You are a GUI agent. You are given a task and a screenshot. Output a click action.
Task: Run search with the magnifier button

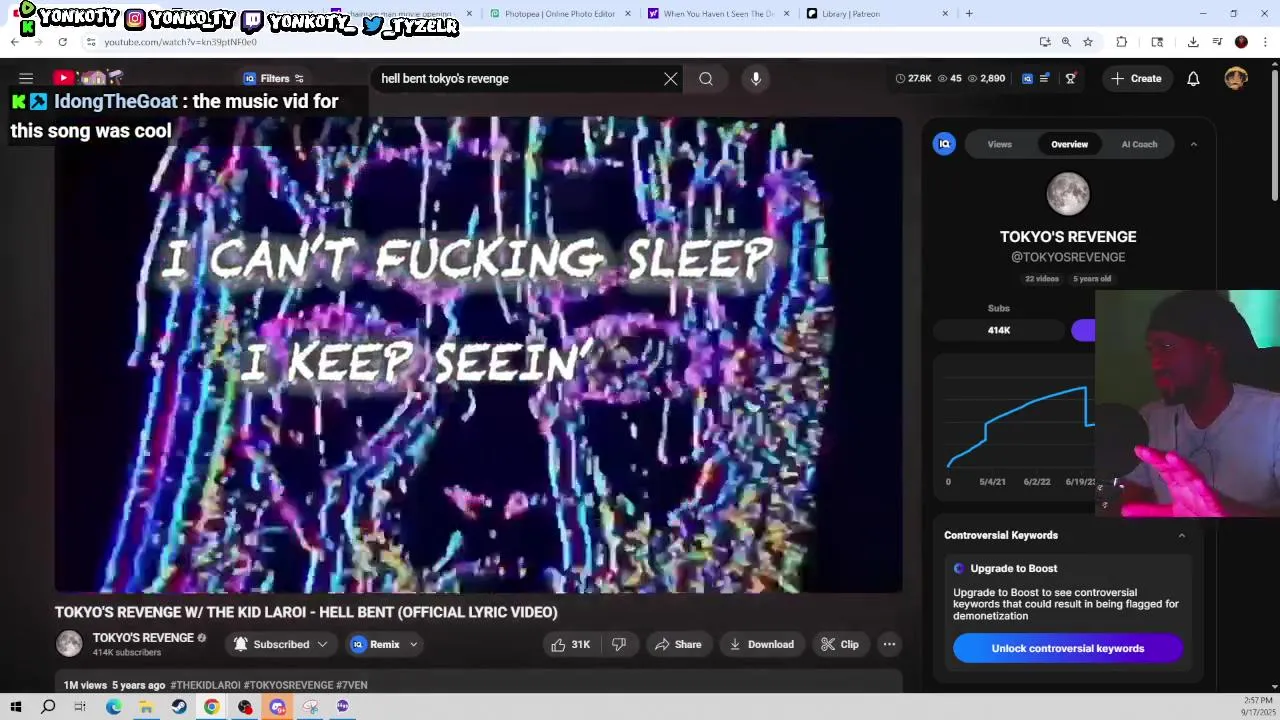point(706,78)
